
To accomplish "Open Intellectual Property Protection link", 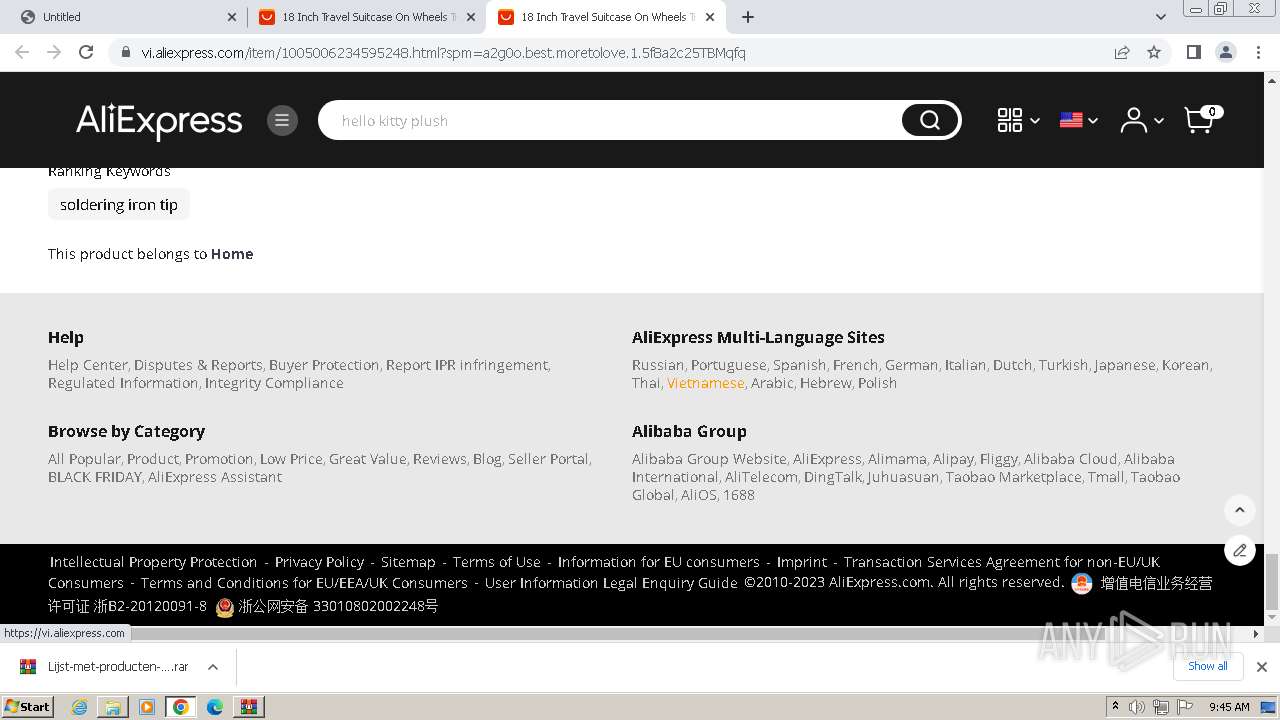I will 153,562.
